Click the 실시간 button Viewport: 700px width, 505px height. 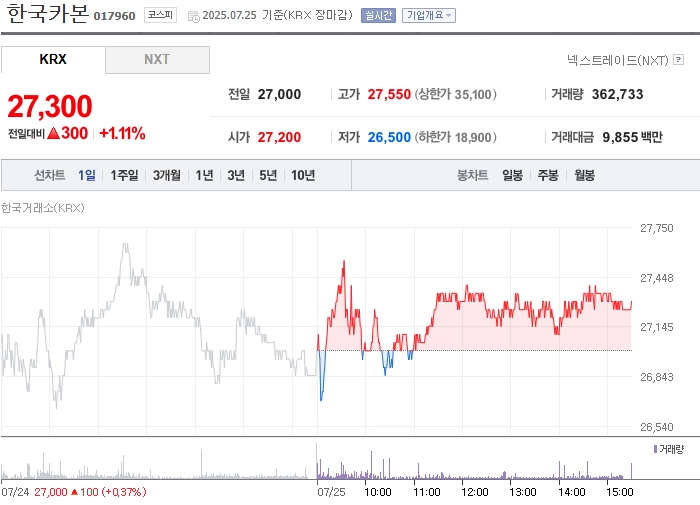[x=378, y=16]
